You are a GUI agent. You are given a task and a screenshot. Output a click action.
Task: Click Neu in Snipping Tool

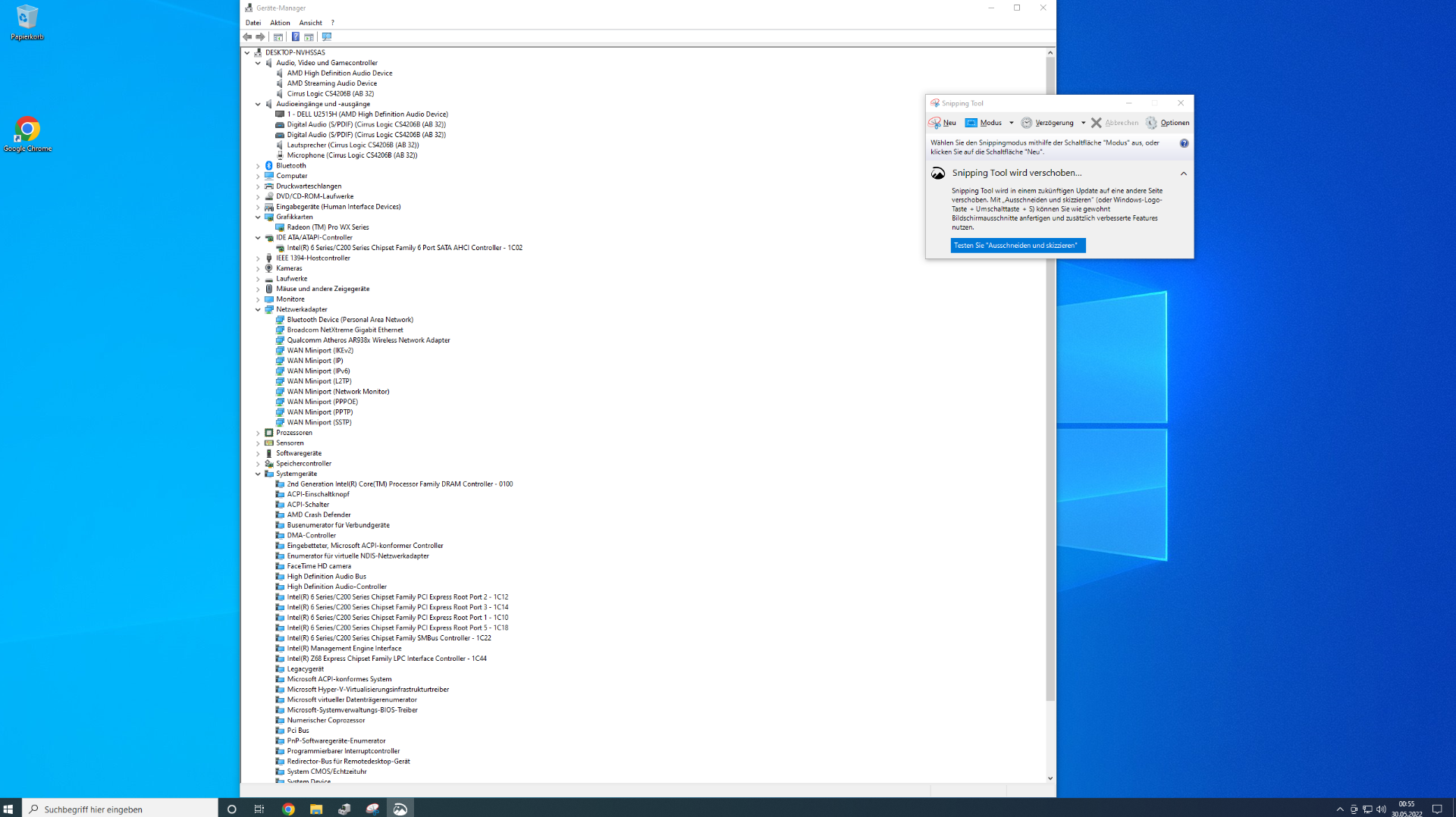click(943, 123)
